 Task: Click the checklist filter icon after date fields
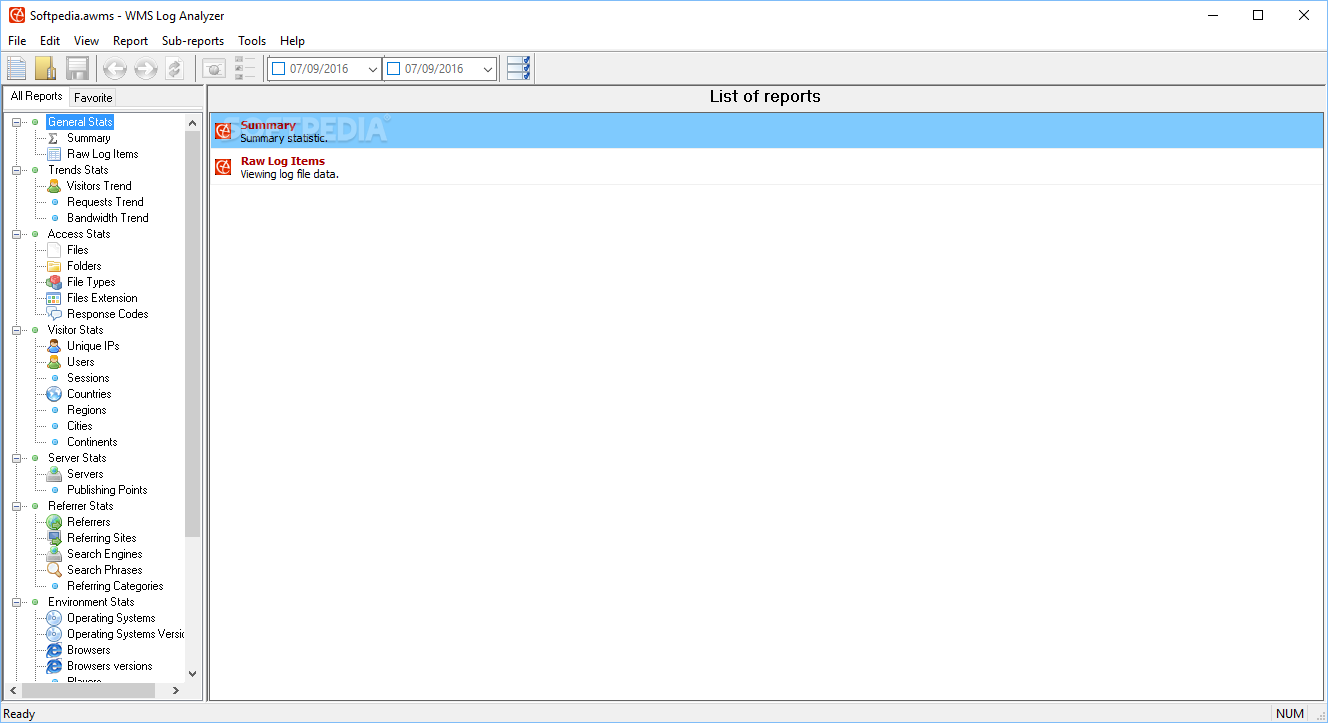pyautogui.click(x=519, y=69)
